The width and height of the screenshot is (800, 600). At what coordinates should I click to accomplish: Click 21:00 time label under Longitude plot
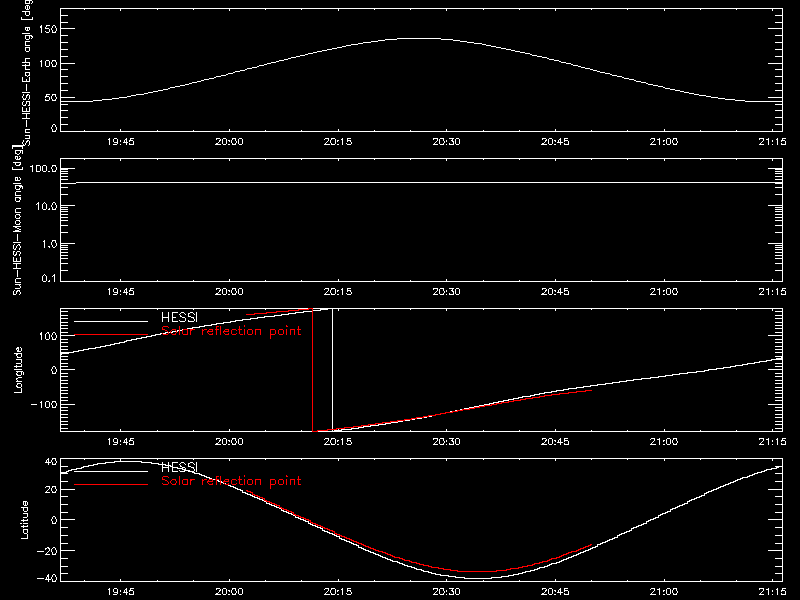664,442
